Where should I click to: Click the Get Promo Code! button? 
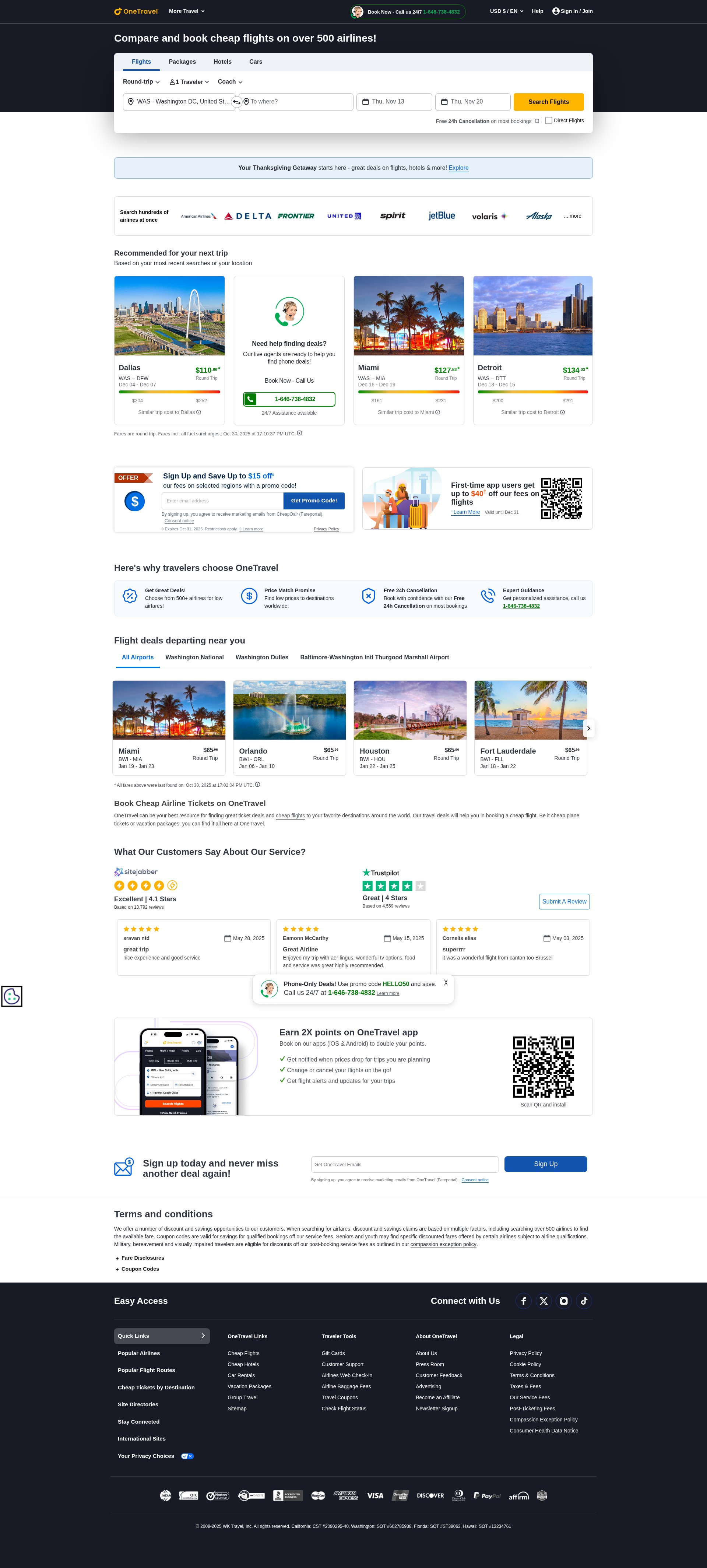coord(314,500)
